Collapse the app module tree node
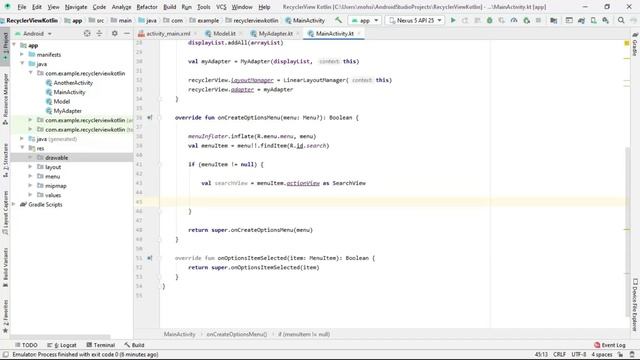Image resolution: width=640 pixels, height=360 pixels. pyautogui.click(x=14, y=45)
